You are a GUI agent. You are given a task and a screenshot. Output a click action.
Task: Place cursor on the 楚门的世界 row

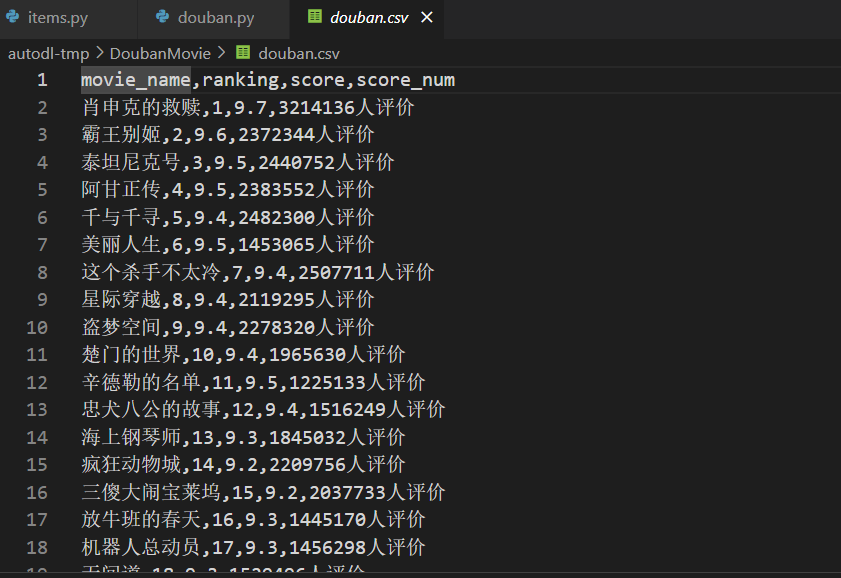(x=243, y=354)
